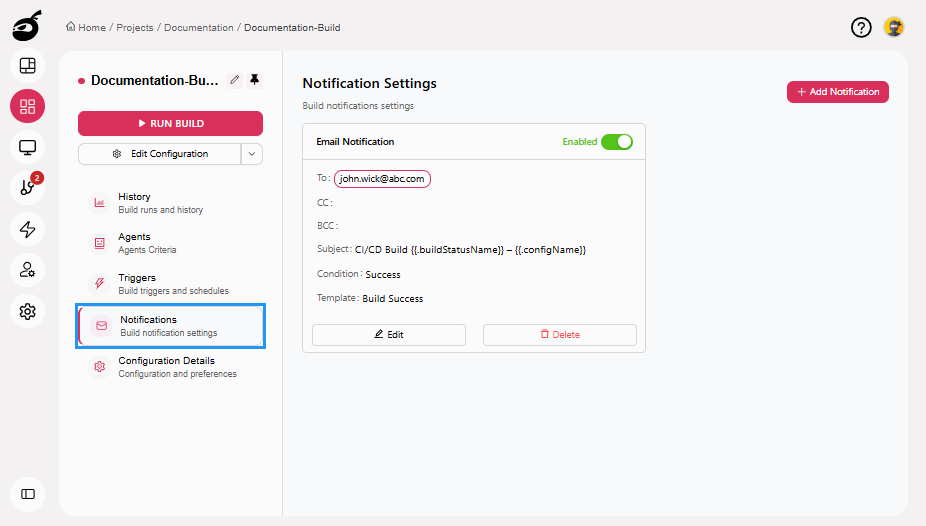Open the History menu item

coord(170,202)
